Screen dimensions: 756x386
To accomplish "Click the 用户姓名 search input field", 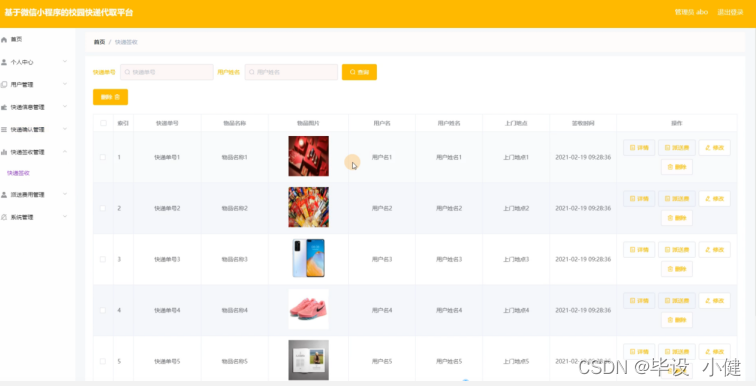I will (291, 72).
